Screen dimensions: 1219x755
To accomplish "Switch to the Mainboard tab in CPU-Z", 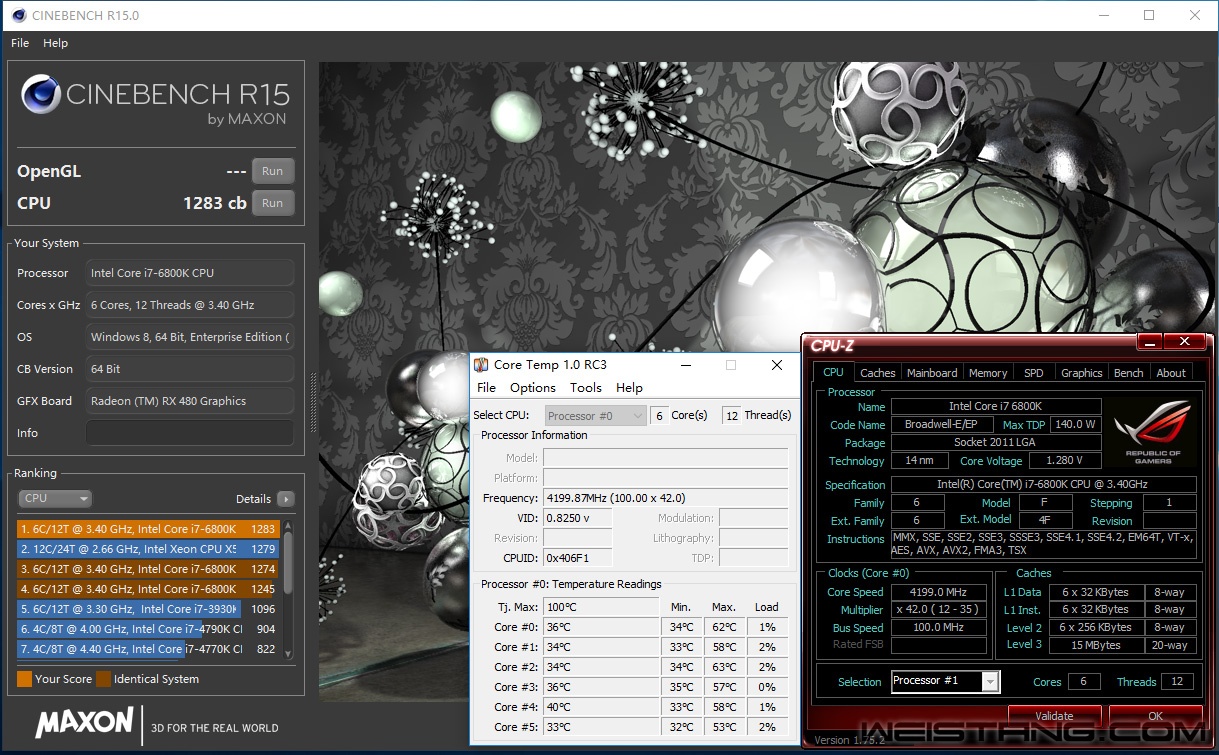I will coord(932,373).
